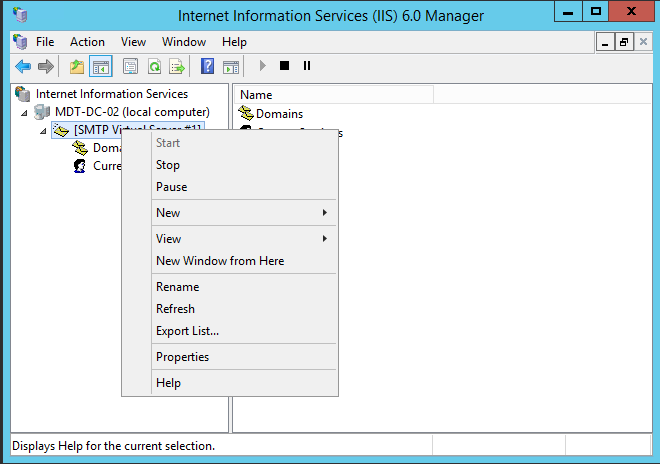Toggle the Show/Hide Console Tree icon
This screenshot has width=660, height=464.
[101, 66]
